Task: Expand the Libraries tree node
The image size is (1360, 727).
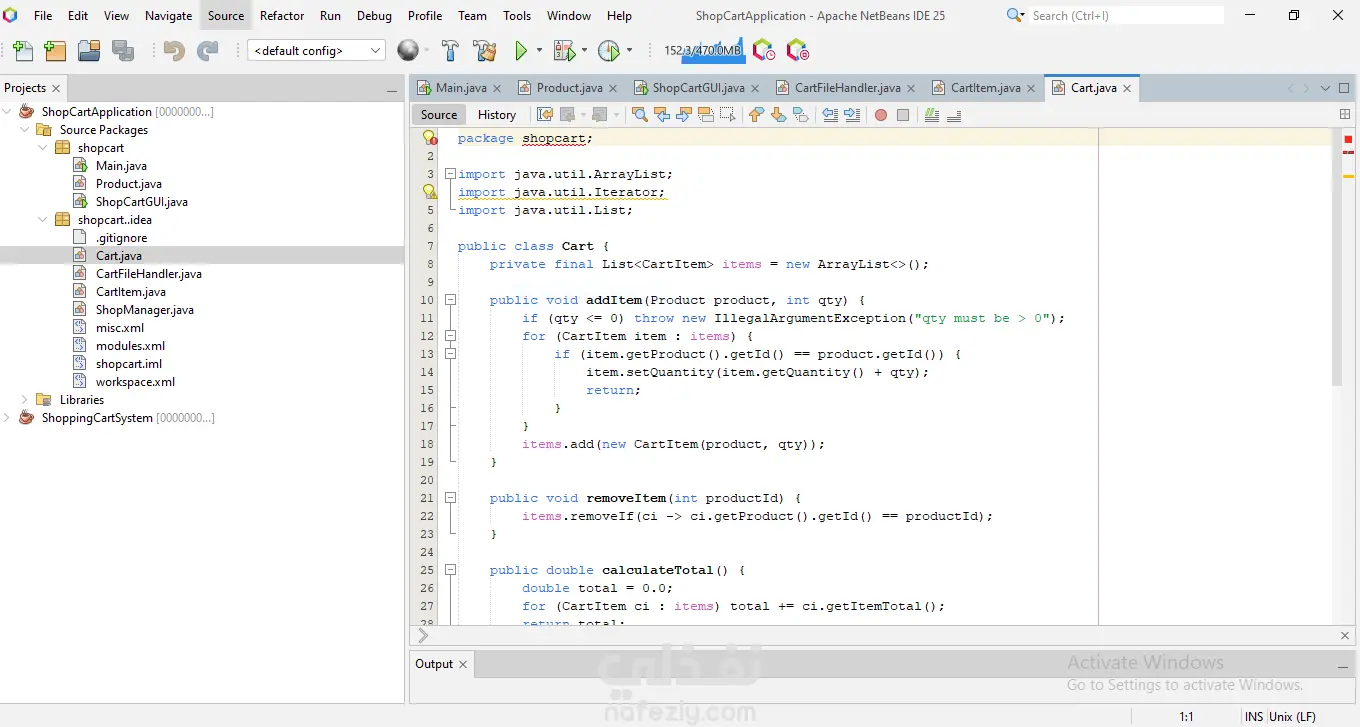Action: (25, 400)
